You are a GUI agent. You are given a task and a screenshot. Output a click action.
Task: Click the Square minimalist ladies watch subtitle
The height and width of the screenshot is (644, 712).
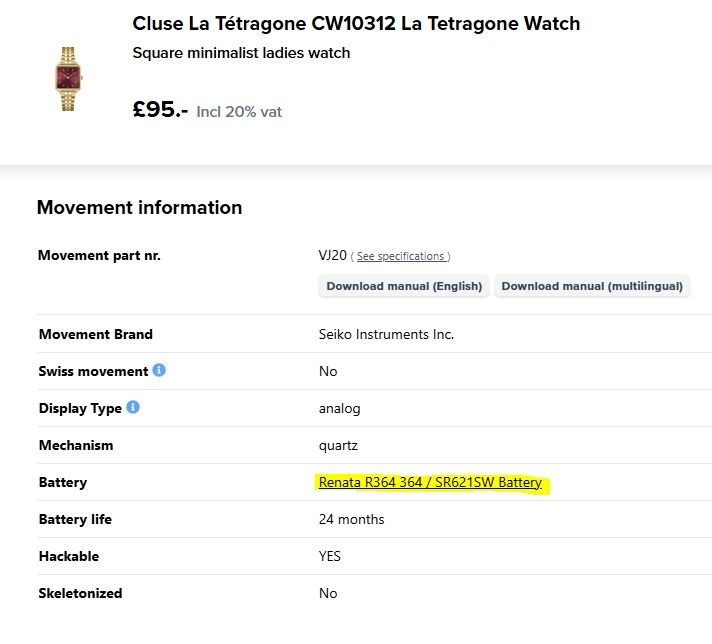[241, 53]
